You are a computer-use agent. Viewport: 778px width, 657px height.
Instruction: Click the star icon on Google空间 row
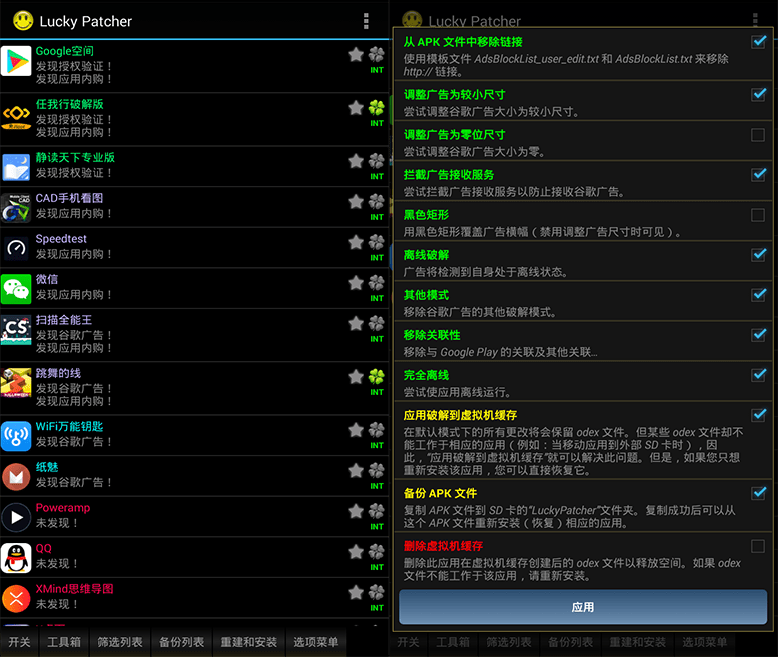(356, 55)
